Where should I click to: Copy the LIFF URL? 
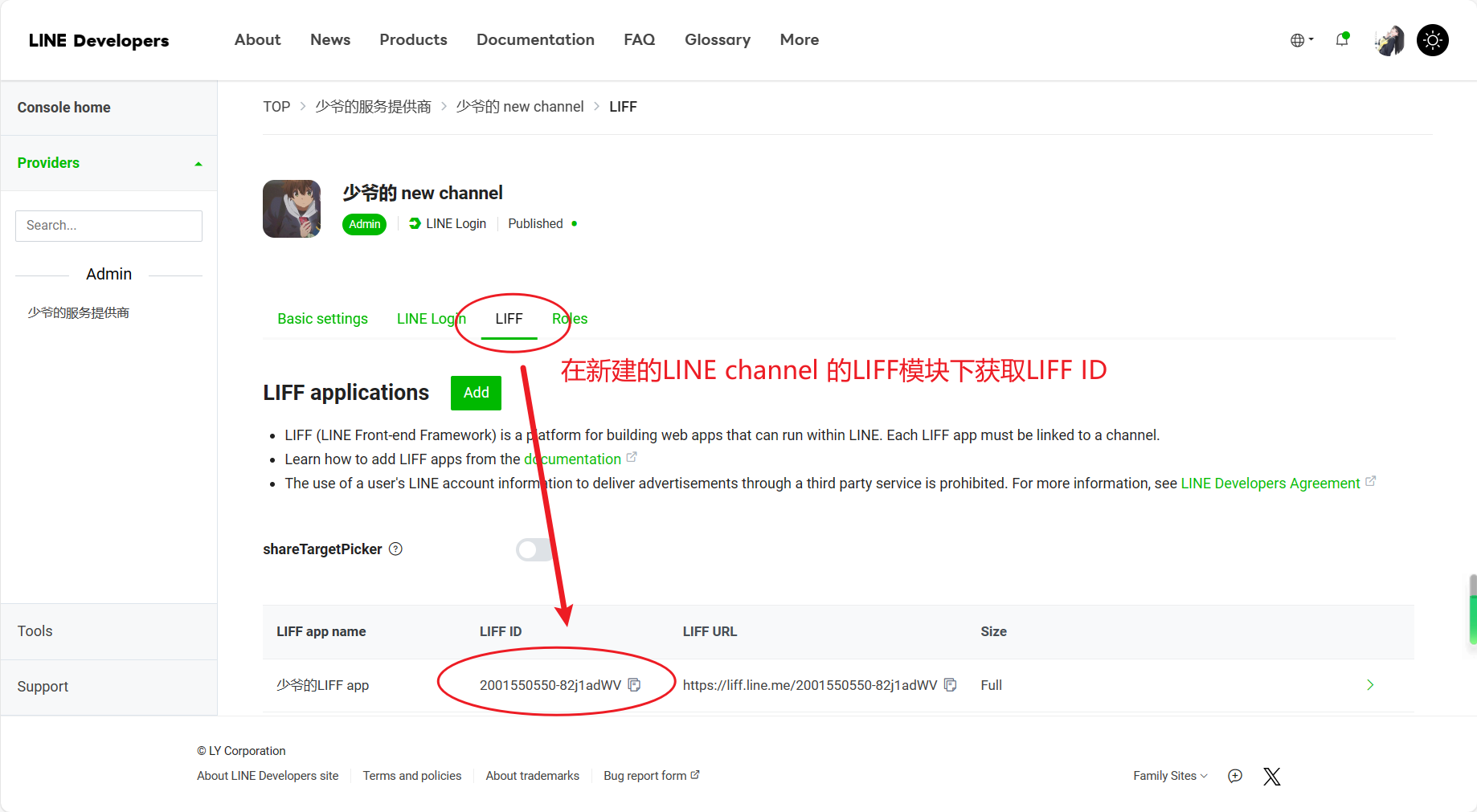point(951,685)
